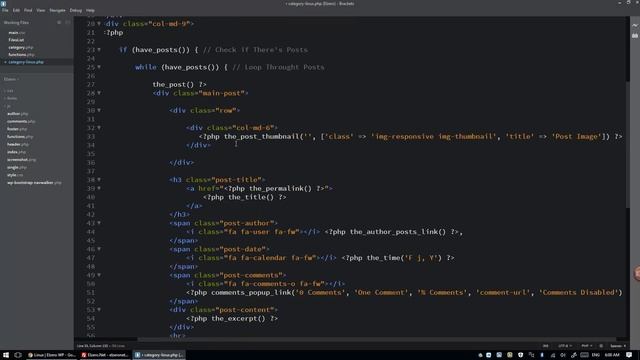Open the Find menu
The width and height of the screenshot is (640, 360).
[28, 10]
